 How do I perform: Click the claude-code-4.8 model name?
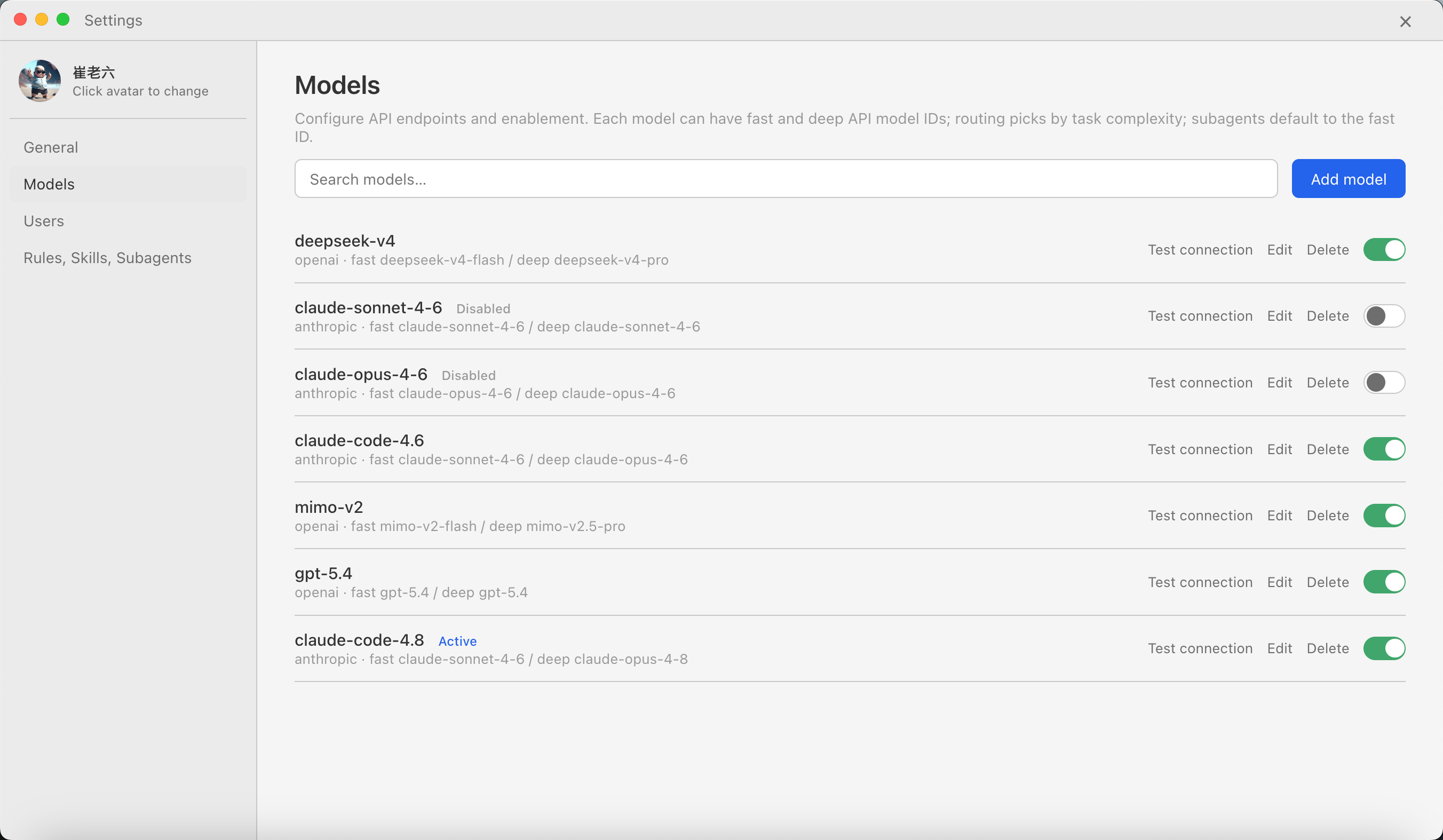click(x=359, y=640)
